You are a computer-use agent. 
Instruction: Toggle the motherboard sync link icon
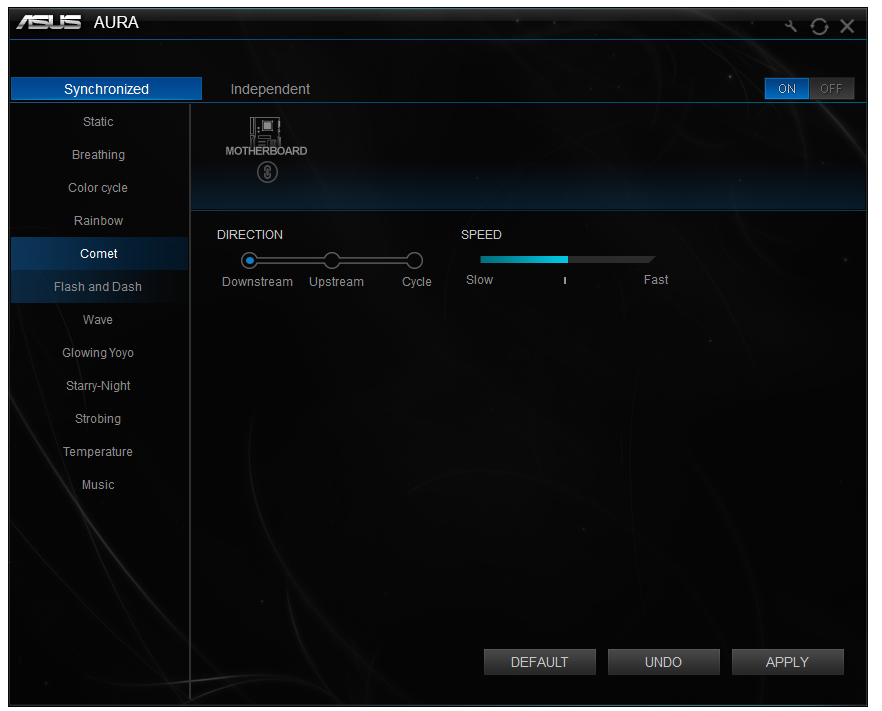coord(267,172)
